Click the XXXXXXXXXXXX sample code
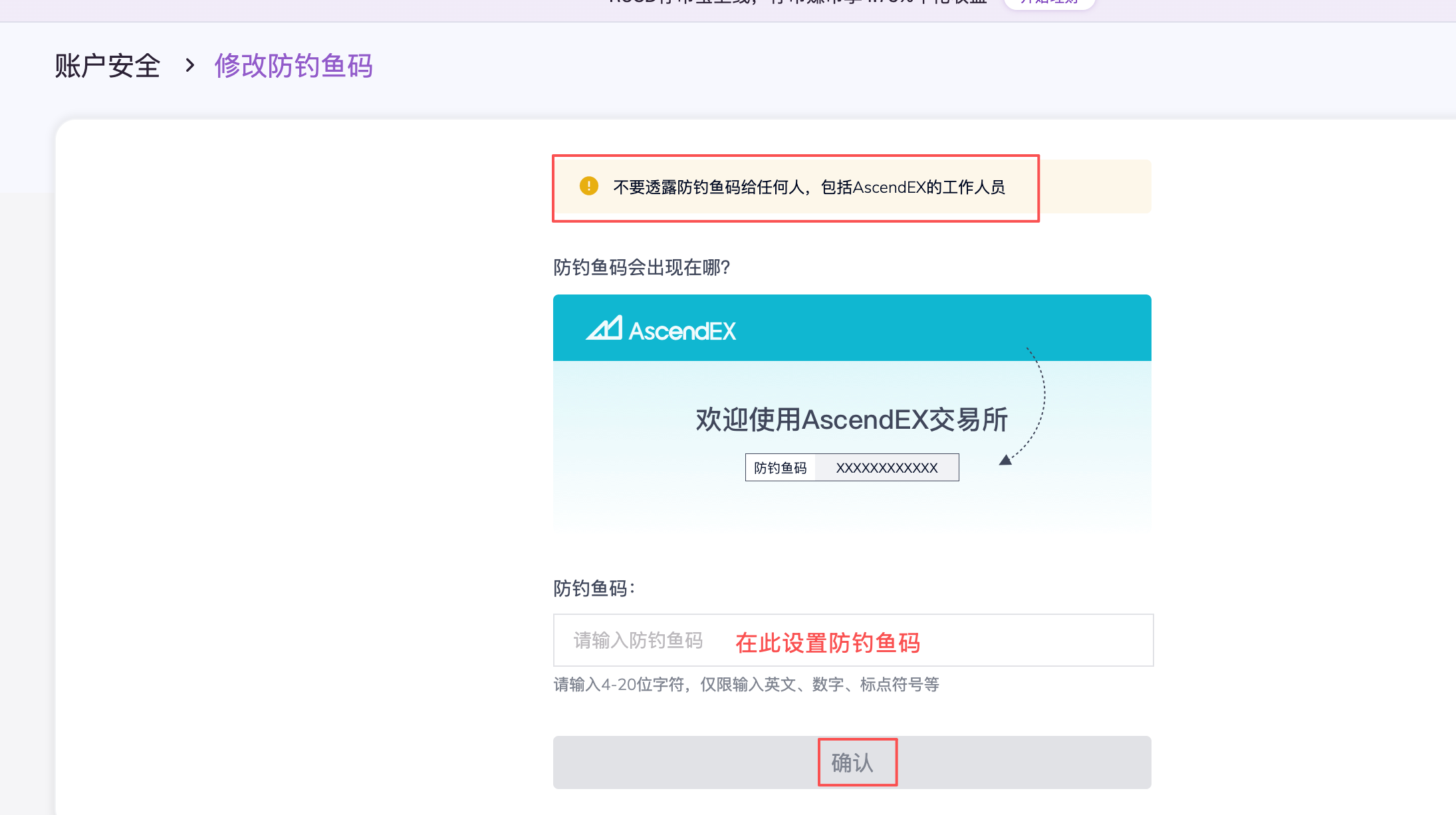Image resolution: width=1456 pixels, height=815 pixels. click(887, 468)
